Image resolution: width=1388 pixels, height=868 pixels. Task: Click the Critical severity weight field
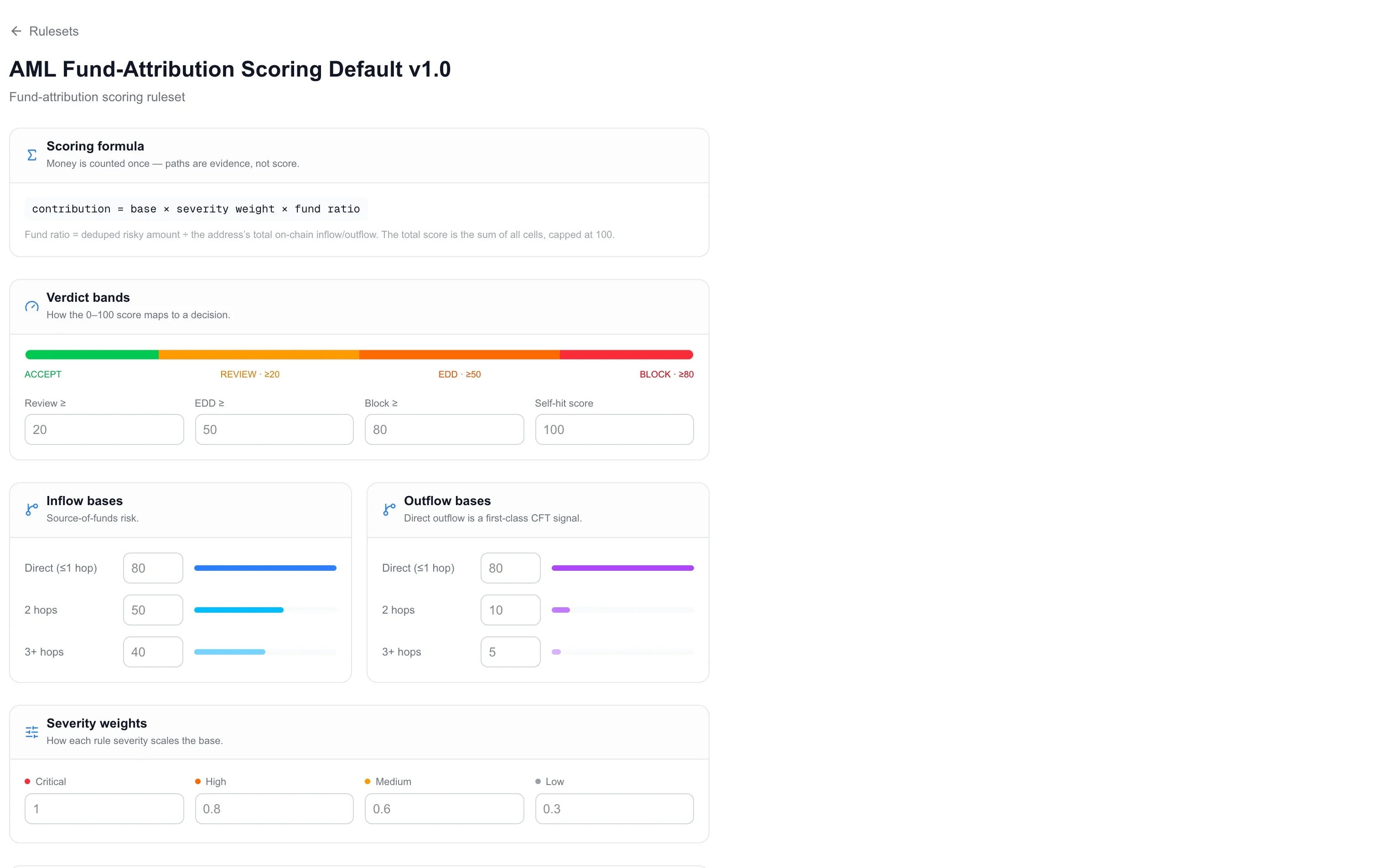click(104, 809)
